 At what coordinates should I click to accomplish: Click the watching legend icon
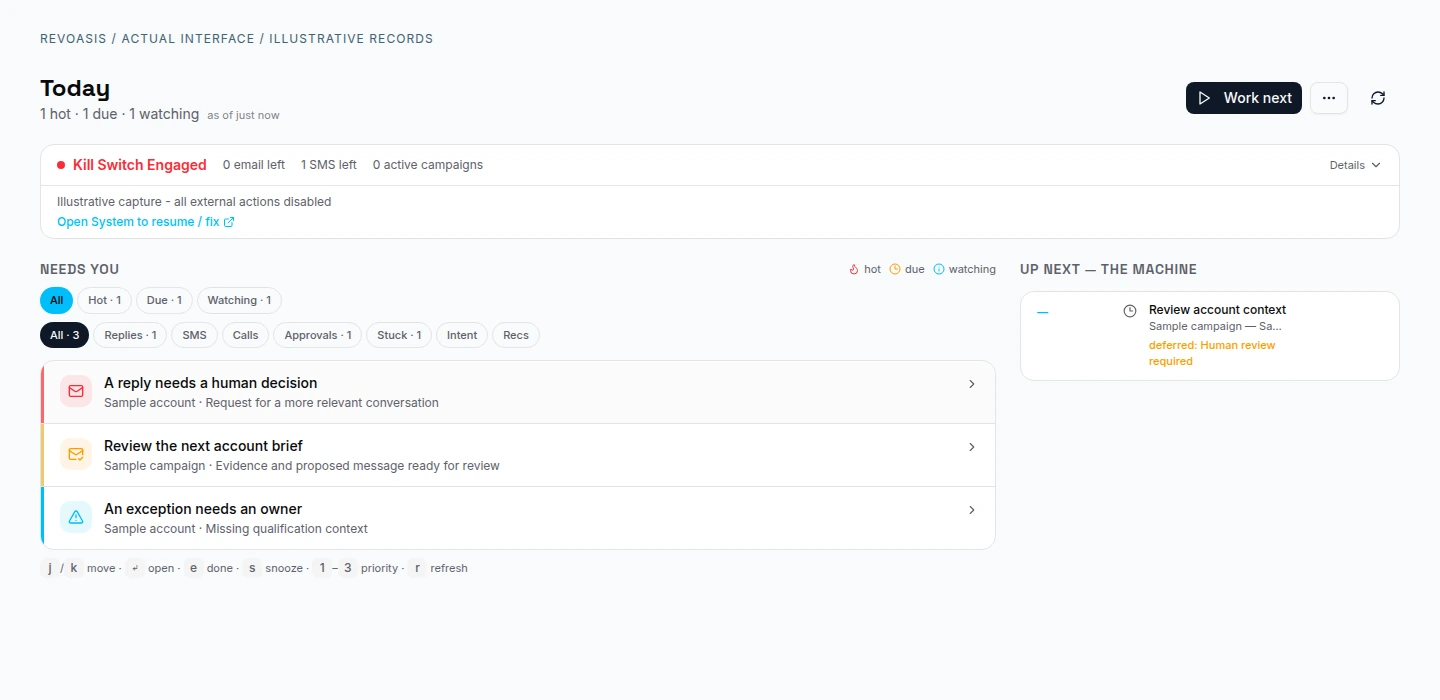pyautogui.click(x=939, y=269)
